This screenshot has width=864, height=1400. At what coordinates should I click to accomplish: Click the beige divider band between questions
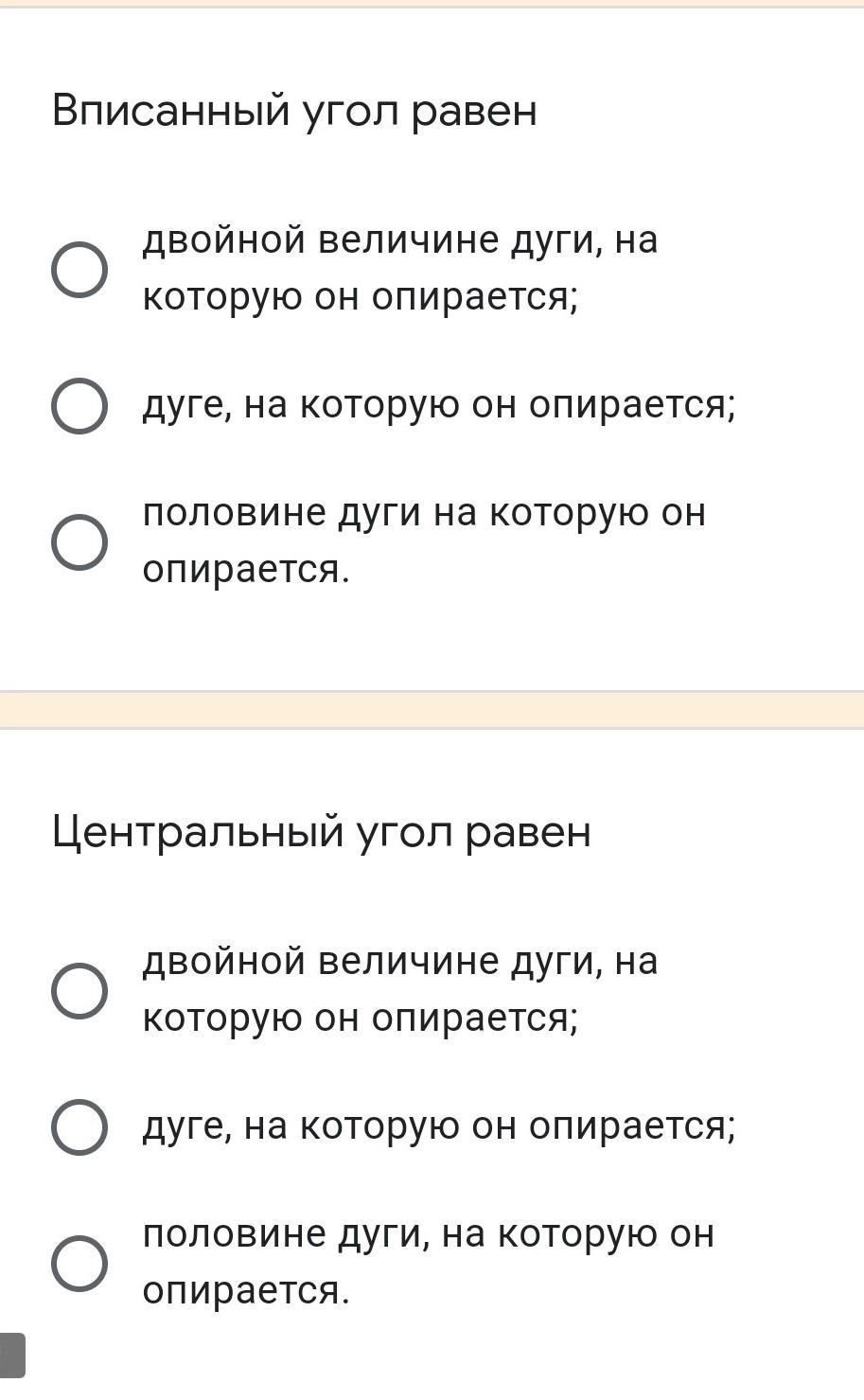pos(432,709)
